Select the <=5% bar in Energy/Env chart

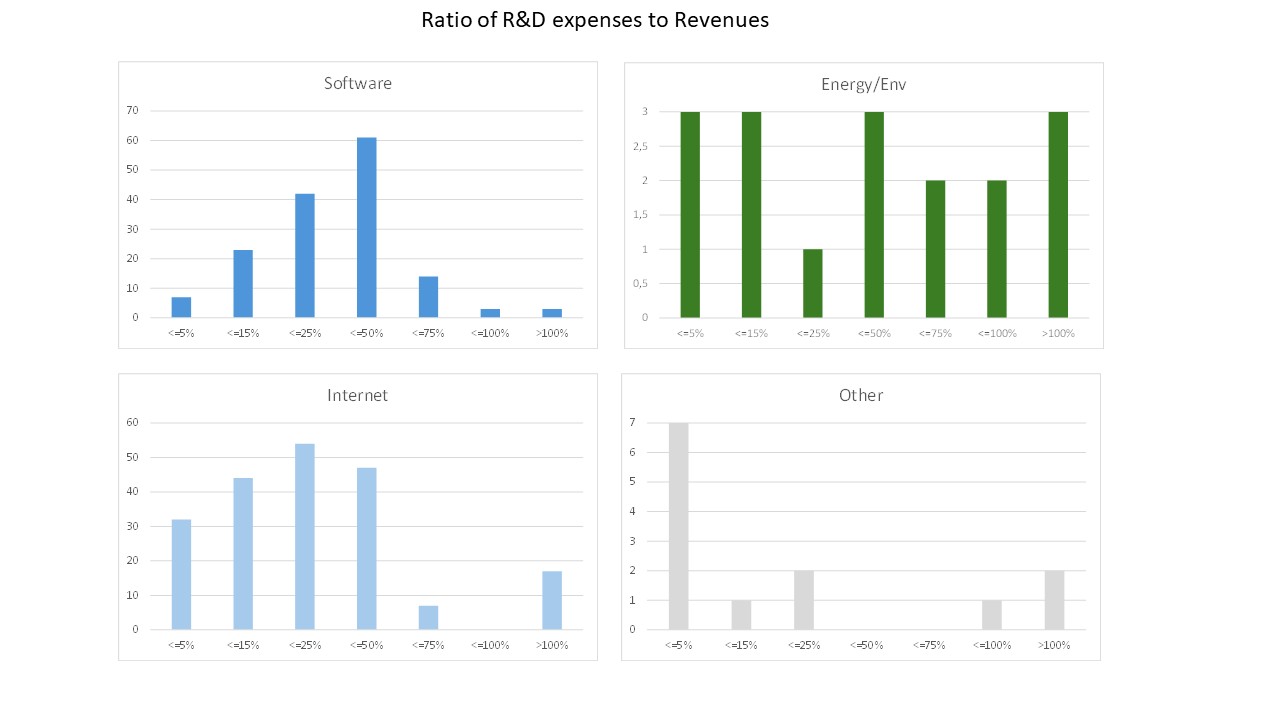690,215
